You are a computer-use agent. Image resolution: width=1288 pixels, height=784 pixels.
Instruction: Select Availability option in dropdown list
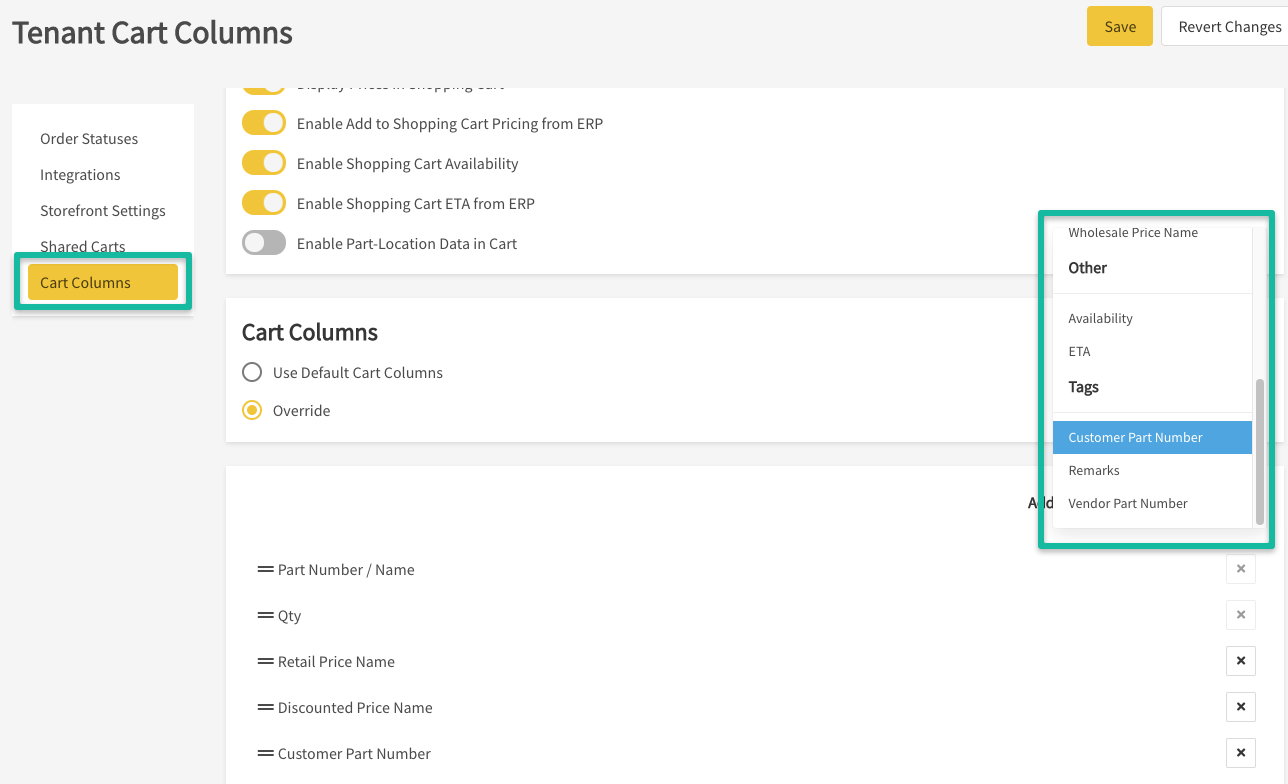(1100, 318)
